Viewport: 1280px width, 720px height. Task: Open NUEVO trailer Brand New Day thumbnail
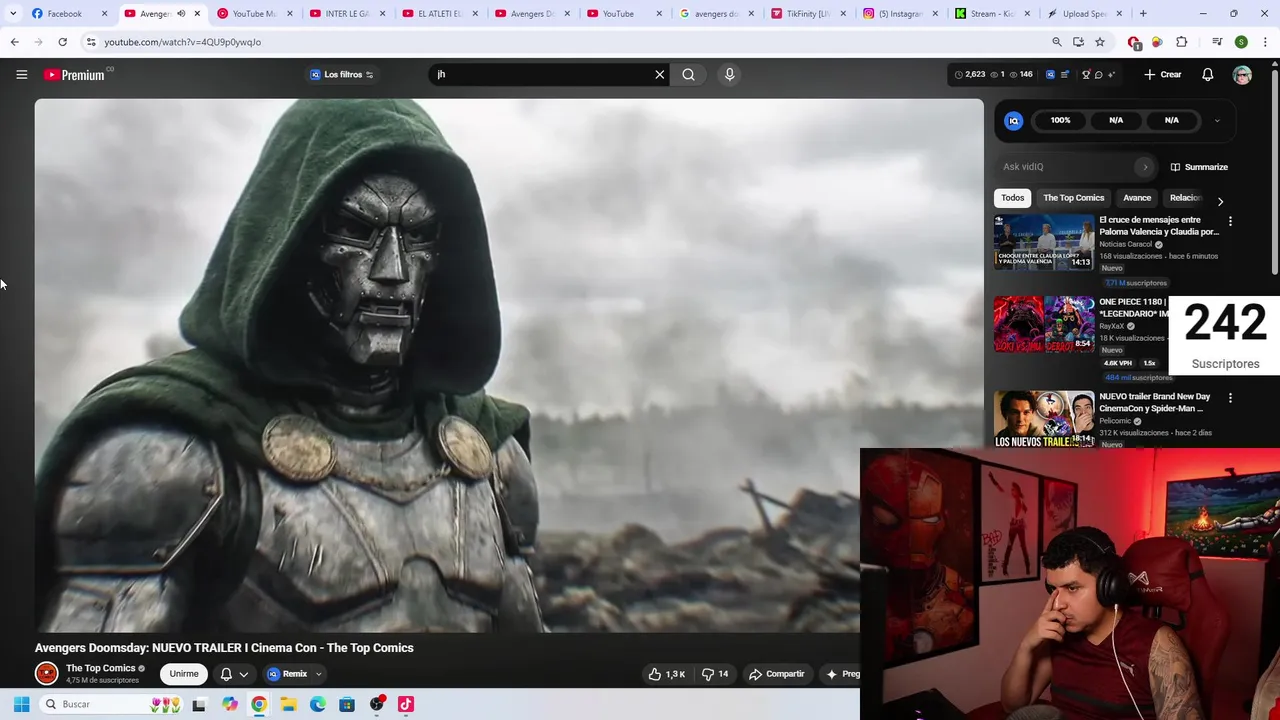[x=1044, y=419]
